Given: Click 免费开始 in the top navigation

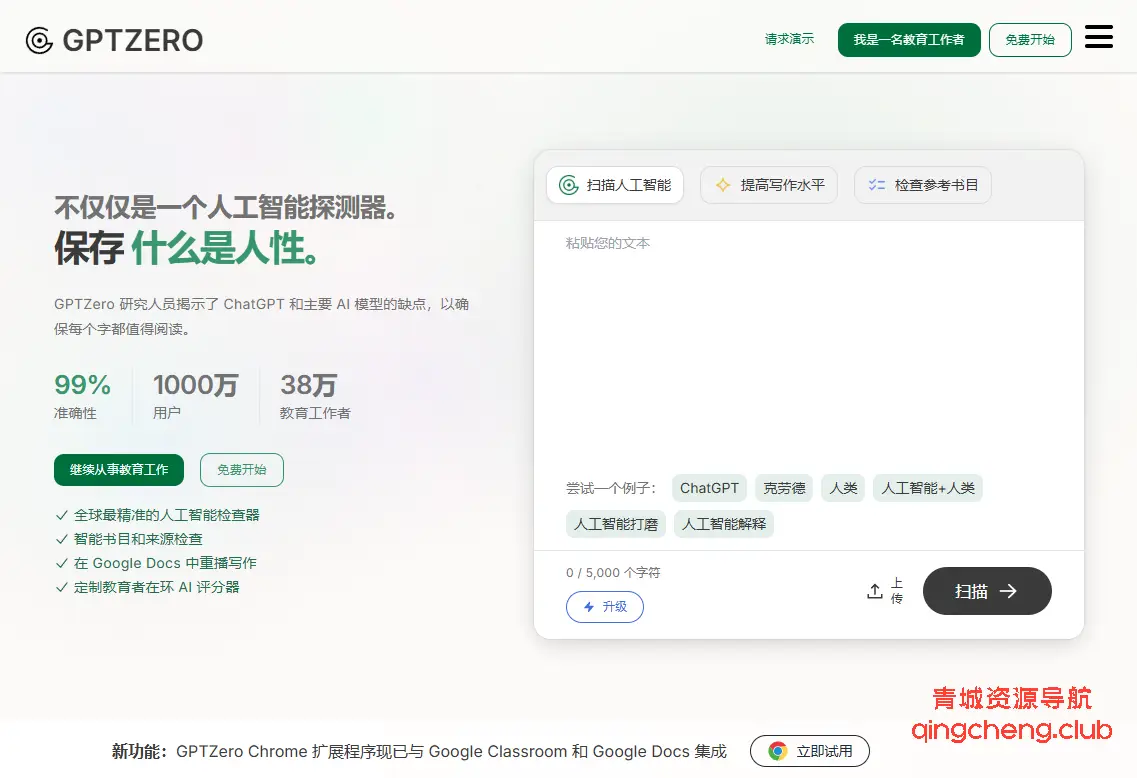Looking at the screenshot, I should pos(1030,40).
